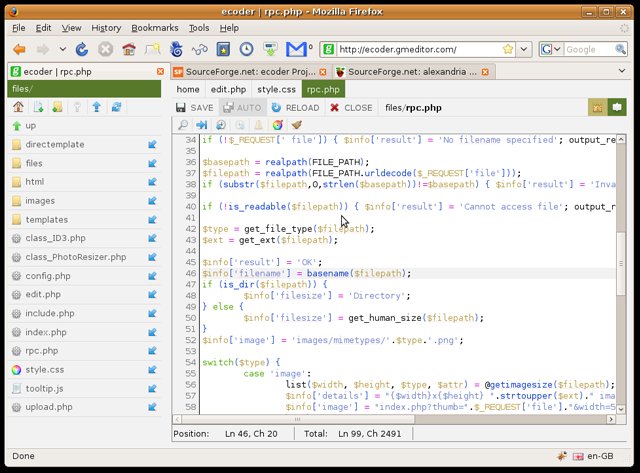Image resolution: width=640 pixels, height=473 pixels.
Task: Open the Bookmarks menu
Action: pos(154,28)
